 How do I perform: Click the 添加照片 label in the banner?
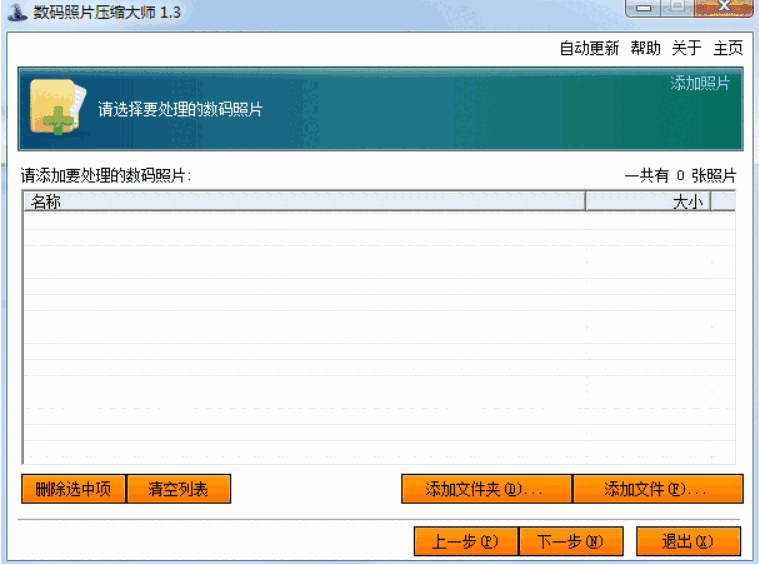pyautogui.click(x=700, y=83)
